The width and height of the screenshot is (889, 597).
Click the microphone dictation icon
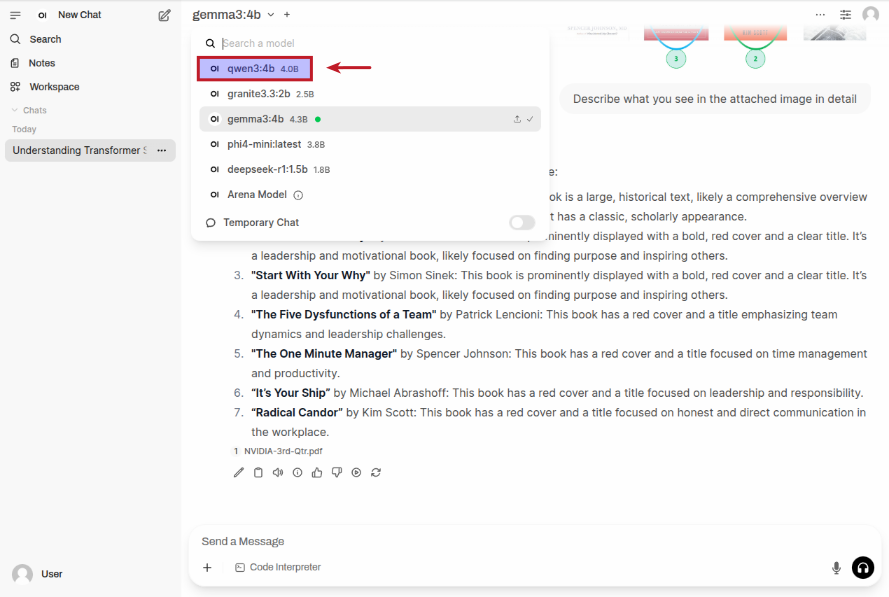836,568
